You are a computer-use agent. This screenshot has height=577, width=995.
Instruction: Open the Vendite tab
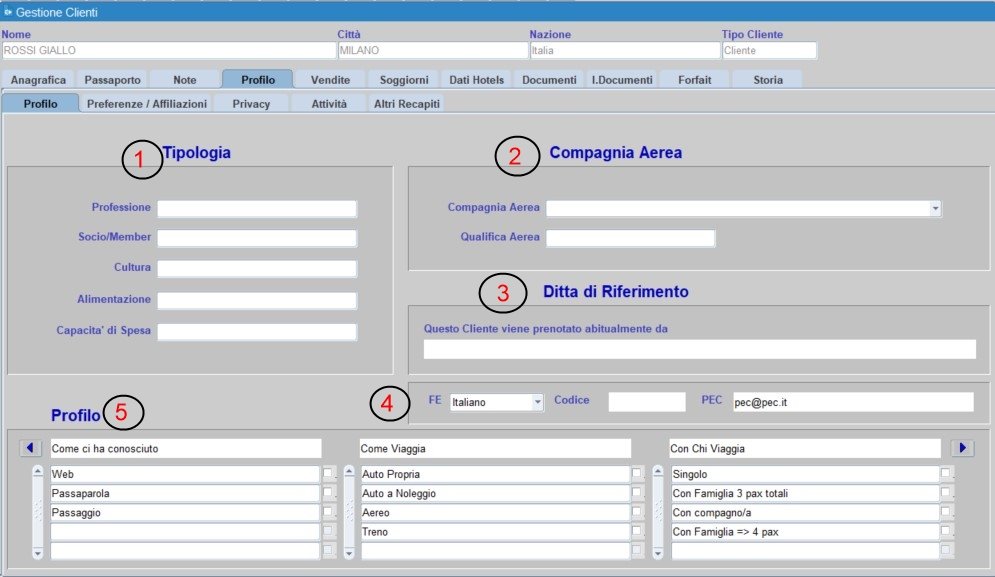331,78
